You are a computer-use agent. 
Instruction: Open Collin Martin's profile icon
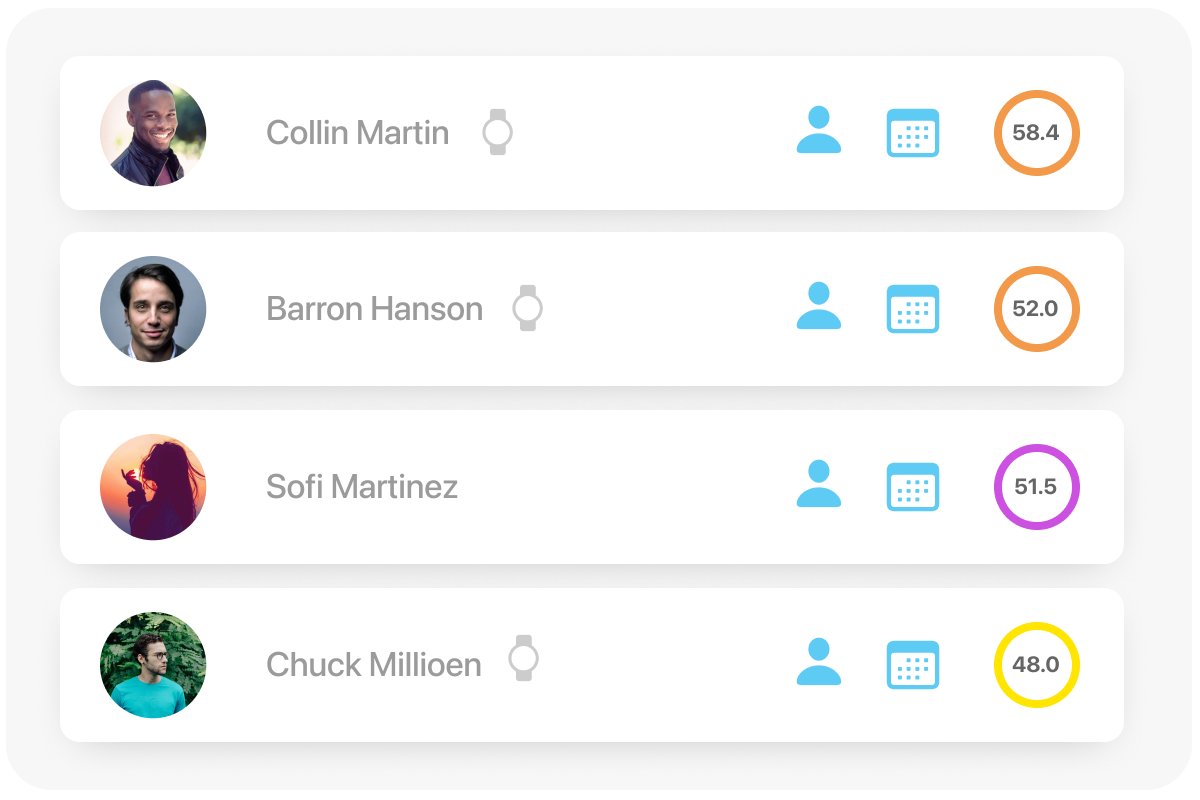(x=818, y=131)
